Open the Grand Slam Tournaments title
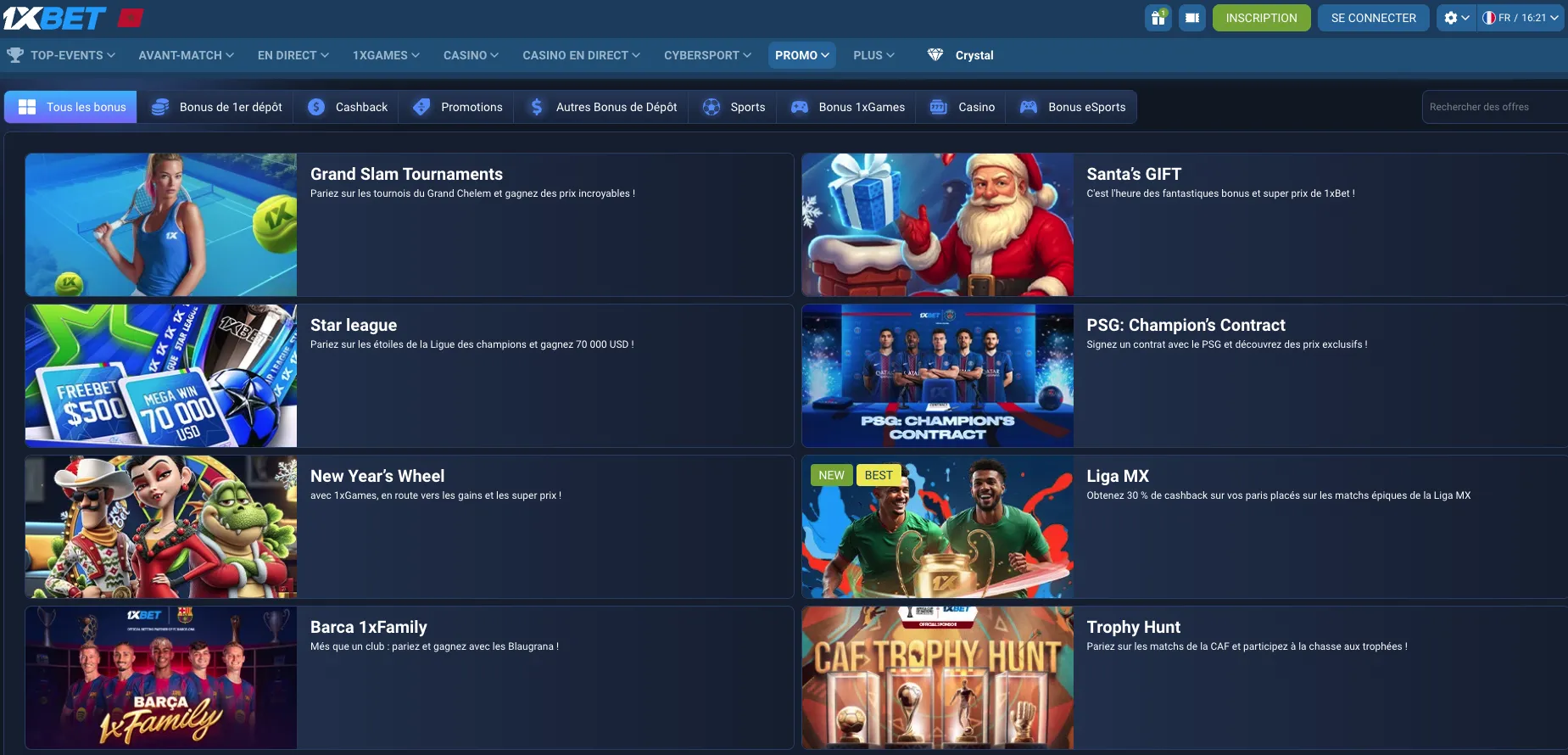The height and width of the screenshot is (755, 1568). pos(406,174)
